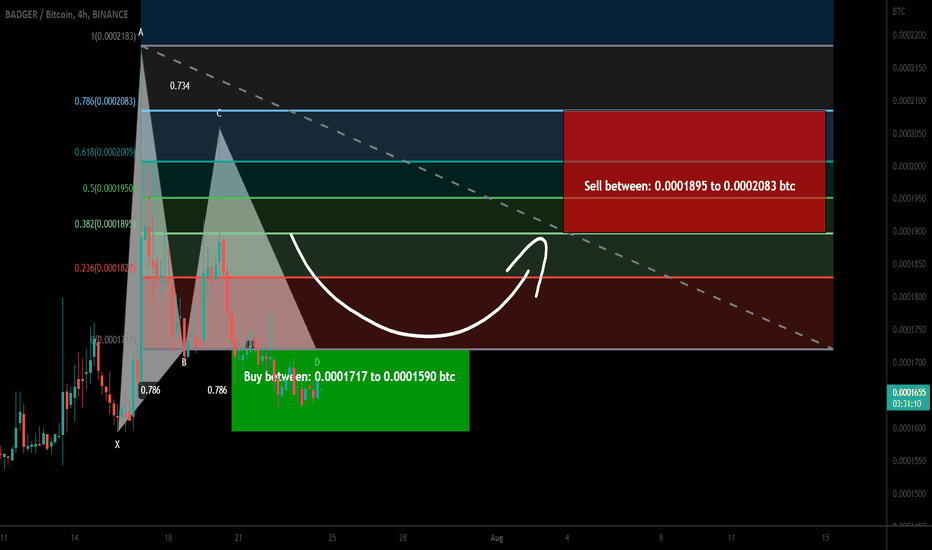Click 0.0001600 on the price axis
This screenshot has width=932, height=550.
[x=909, y=428]
